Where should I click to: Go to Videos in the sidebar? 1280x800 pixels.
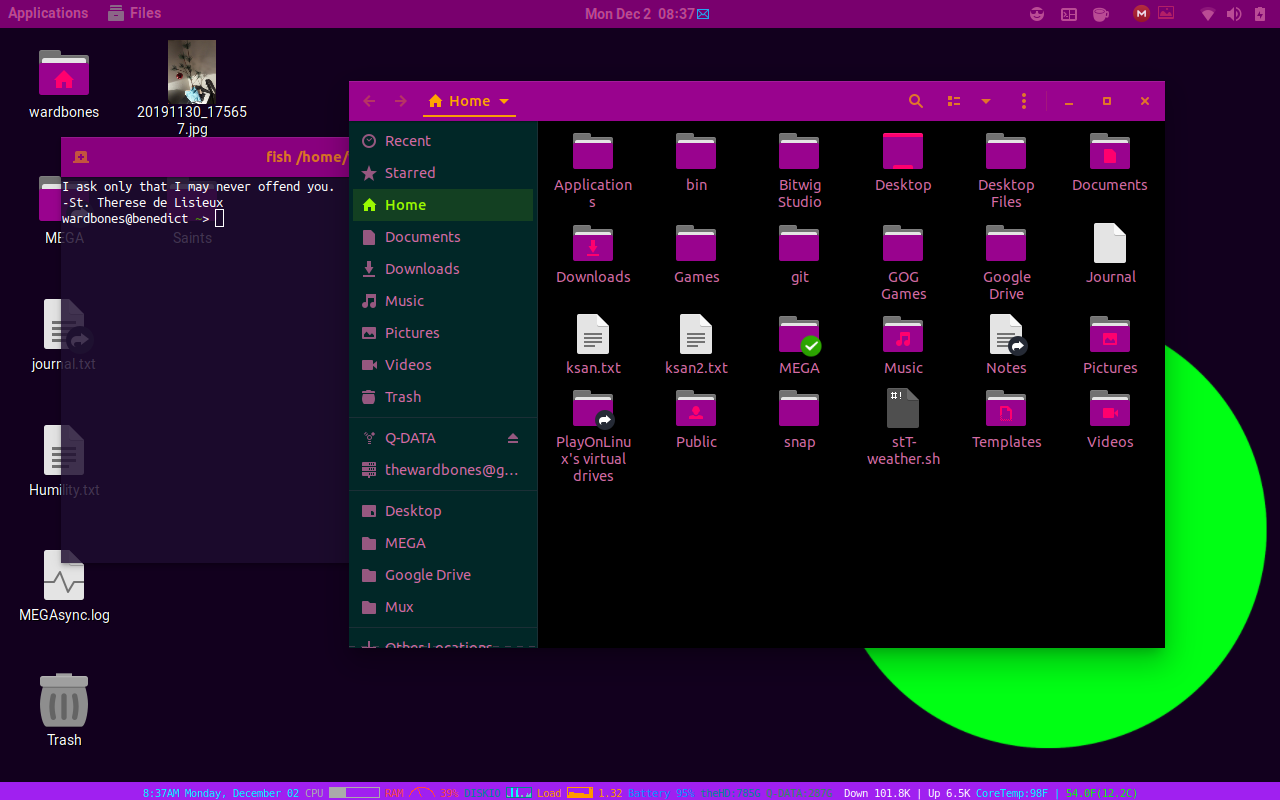point(443,365)
